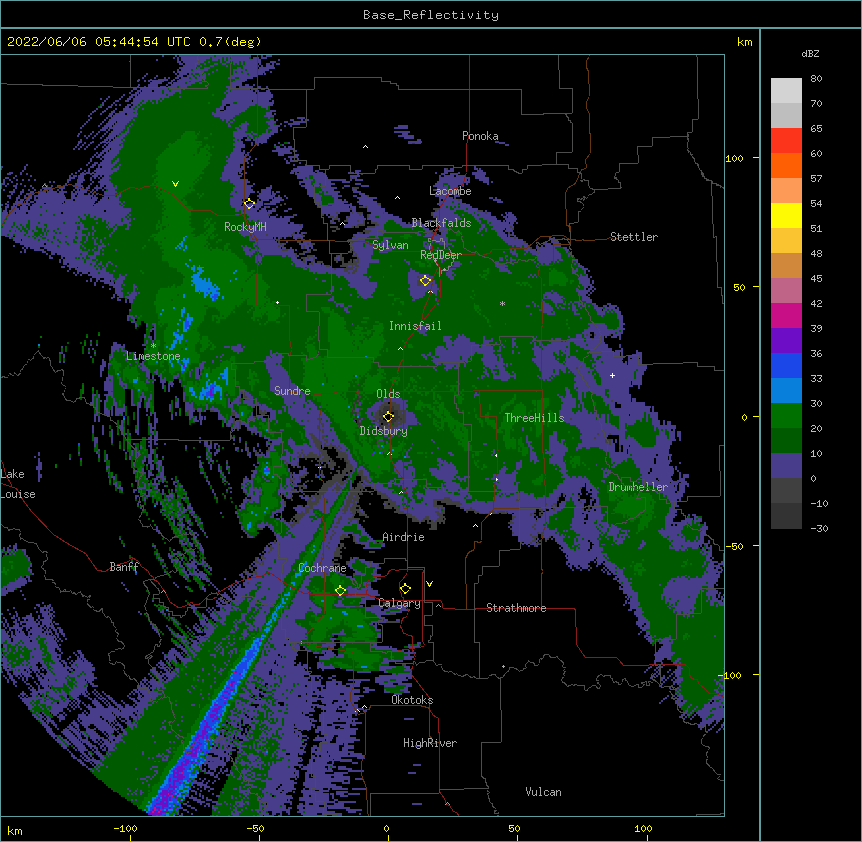Click the Banff label
Viewport: 862px width, 842px height.
[x=124, y=567]
